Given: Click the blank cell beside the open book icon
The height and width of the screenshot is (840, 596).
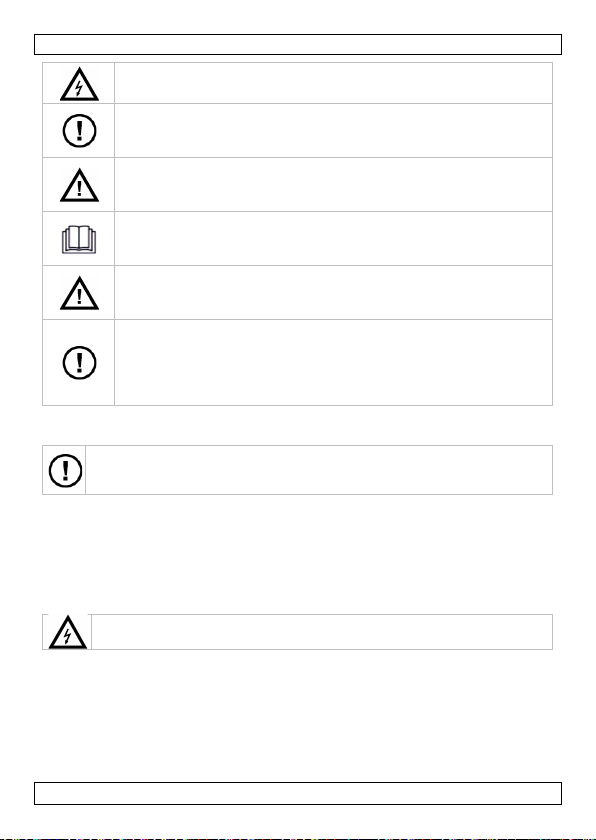Looking at the screenshot, I should tap(333, 239).
